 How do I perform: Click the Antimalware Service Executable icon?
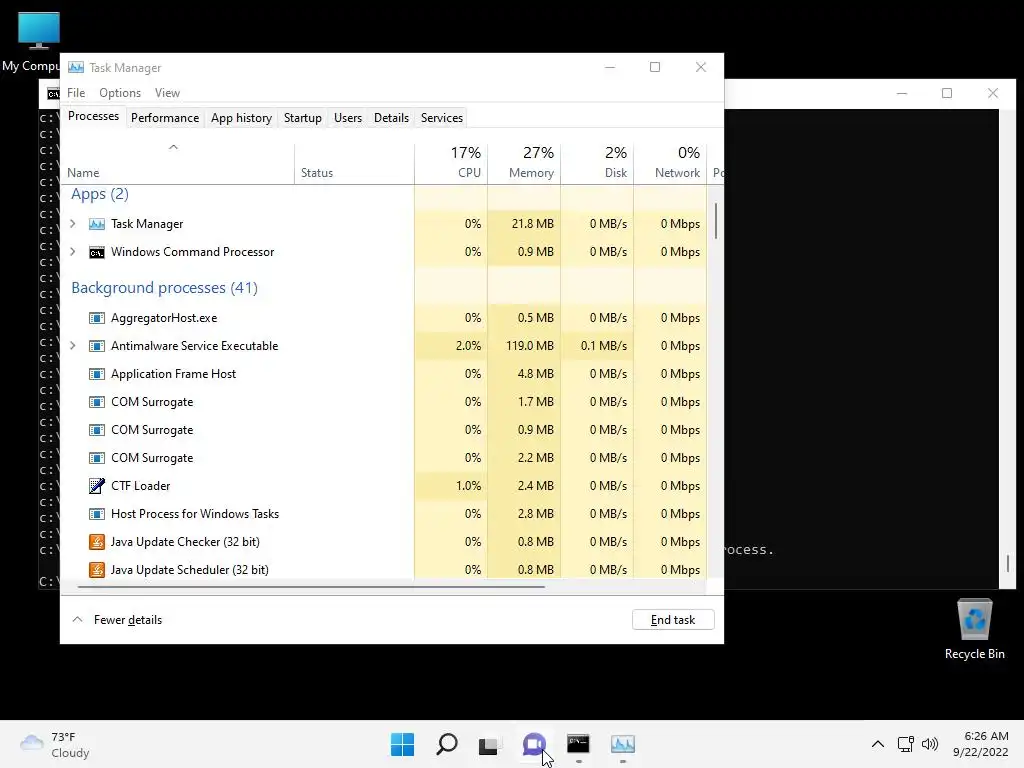(97, 346)
